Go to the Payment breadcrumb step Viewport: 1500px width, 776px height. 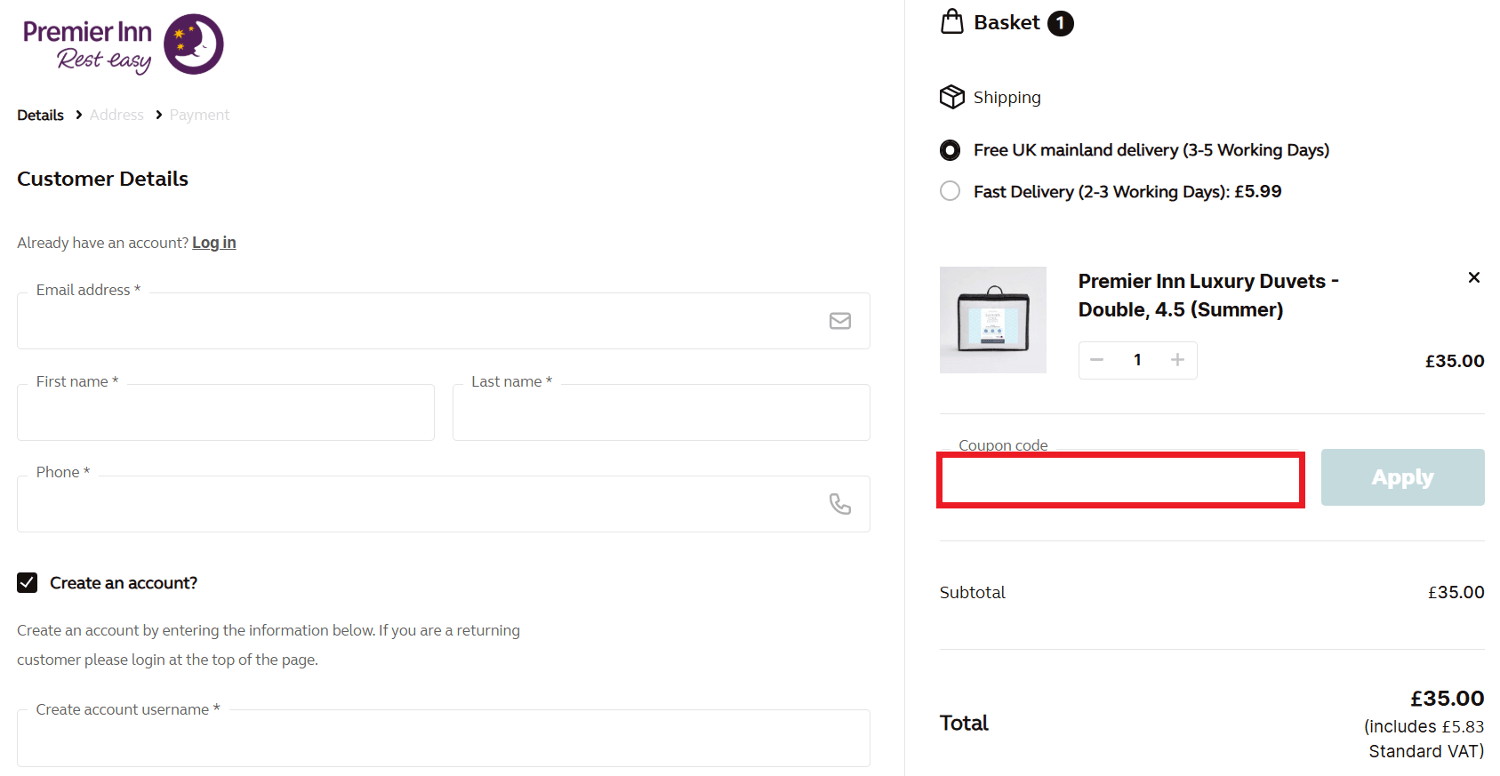[200, 115]
